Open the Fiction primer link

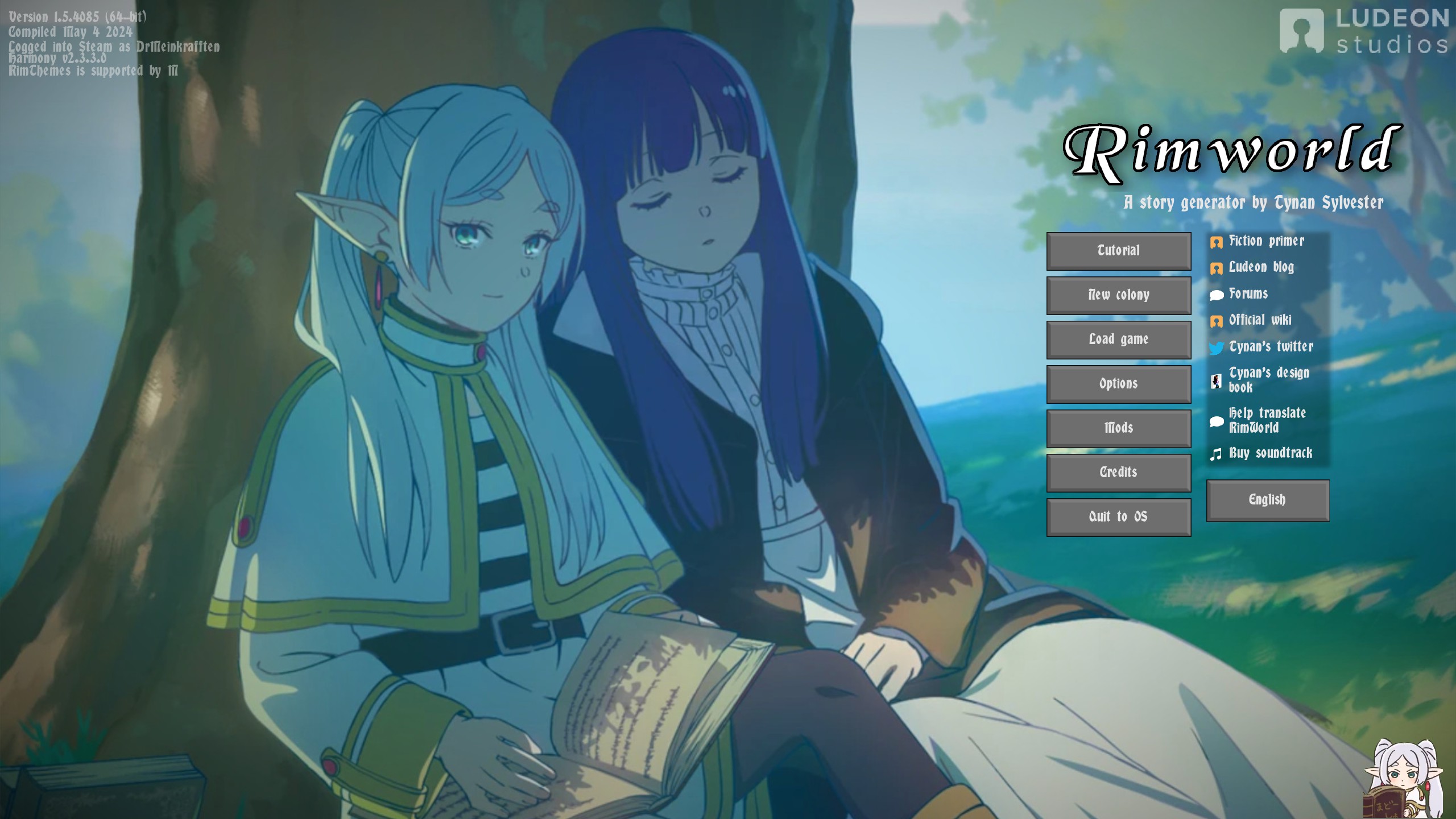1267,241
